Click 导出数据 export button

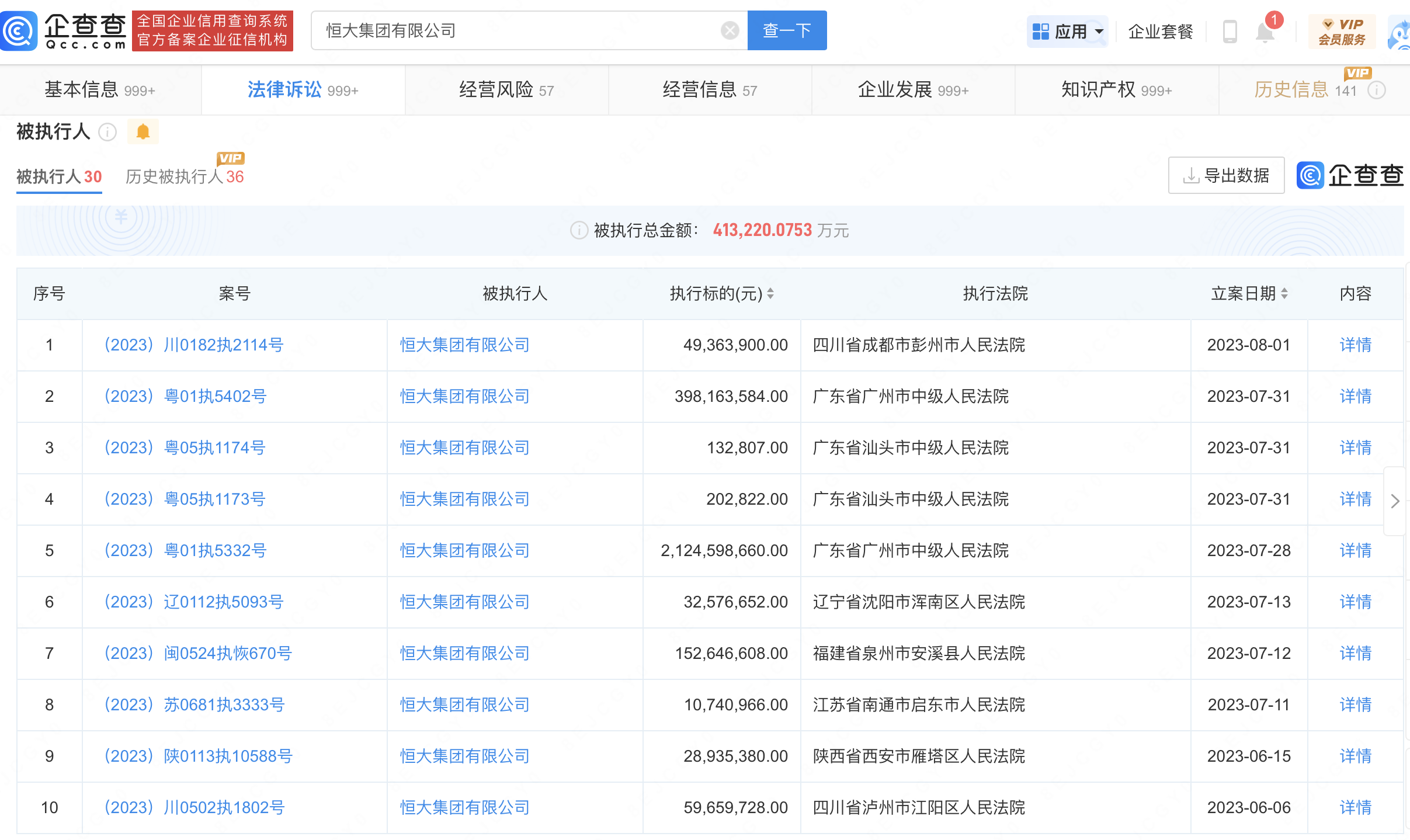coord(1225,175)
